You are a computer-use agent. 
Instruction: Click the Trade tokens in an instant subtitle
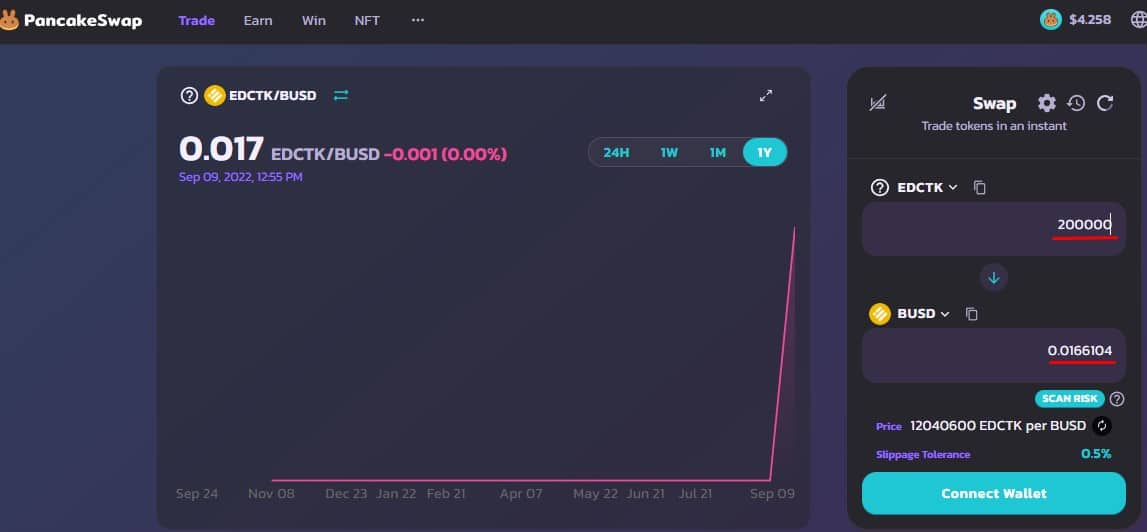(994, 126)
